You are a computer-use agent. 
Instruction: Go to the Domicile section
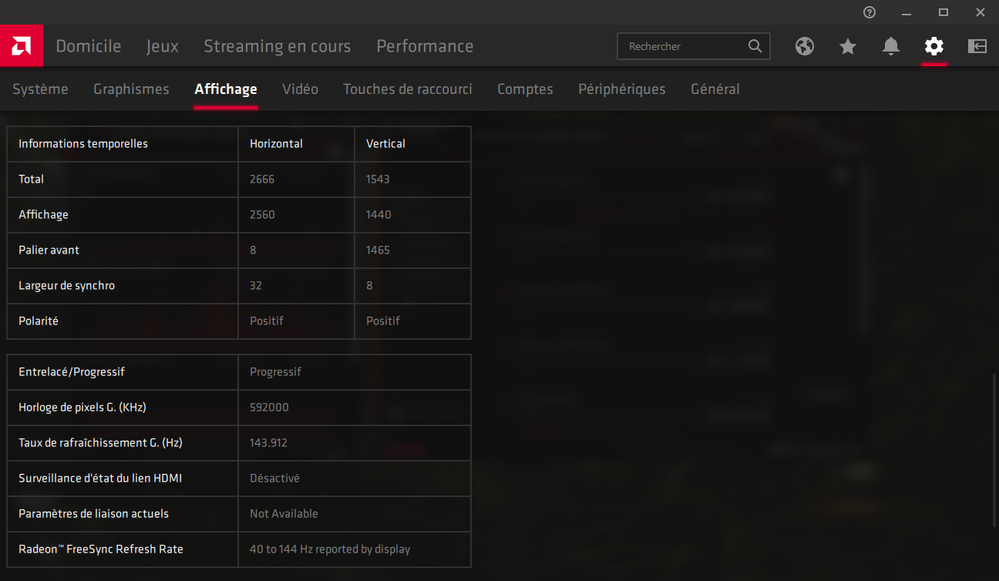(89, 46)
